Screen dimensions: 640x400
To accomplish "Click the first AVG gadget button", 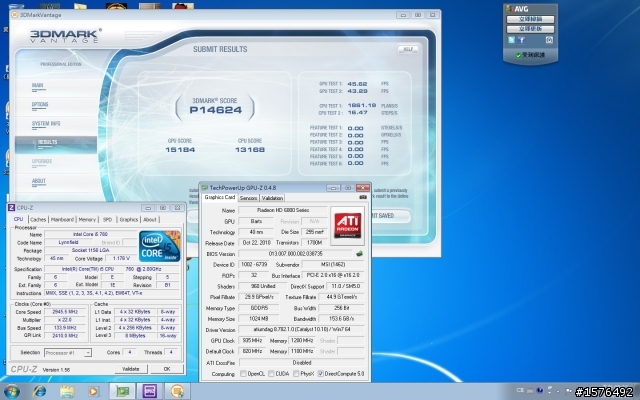I will (530, 19).
